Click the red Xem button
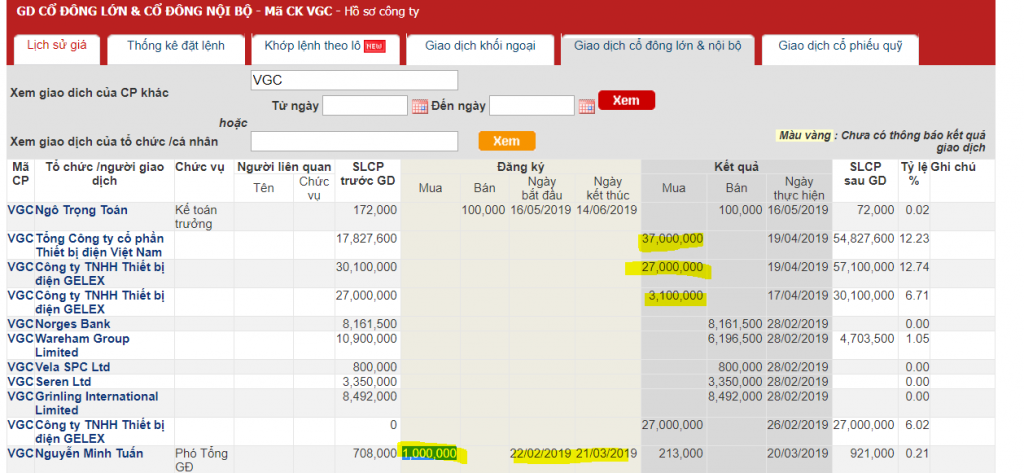 626,100
